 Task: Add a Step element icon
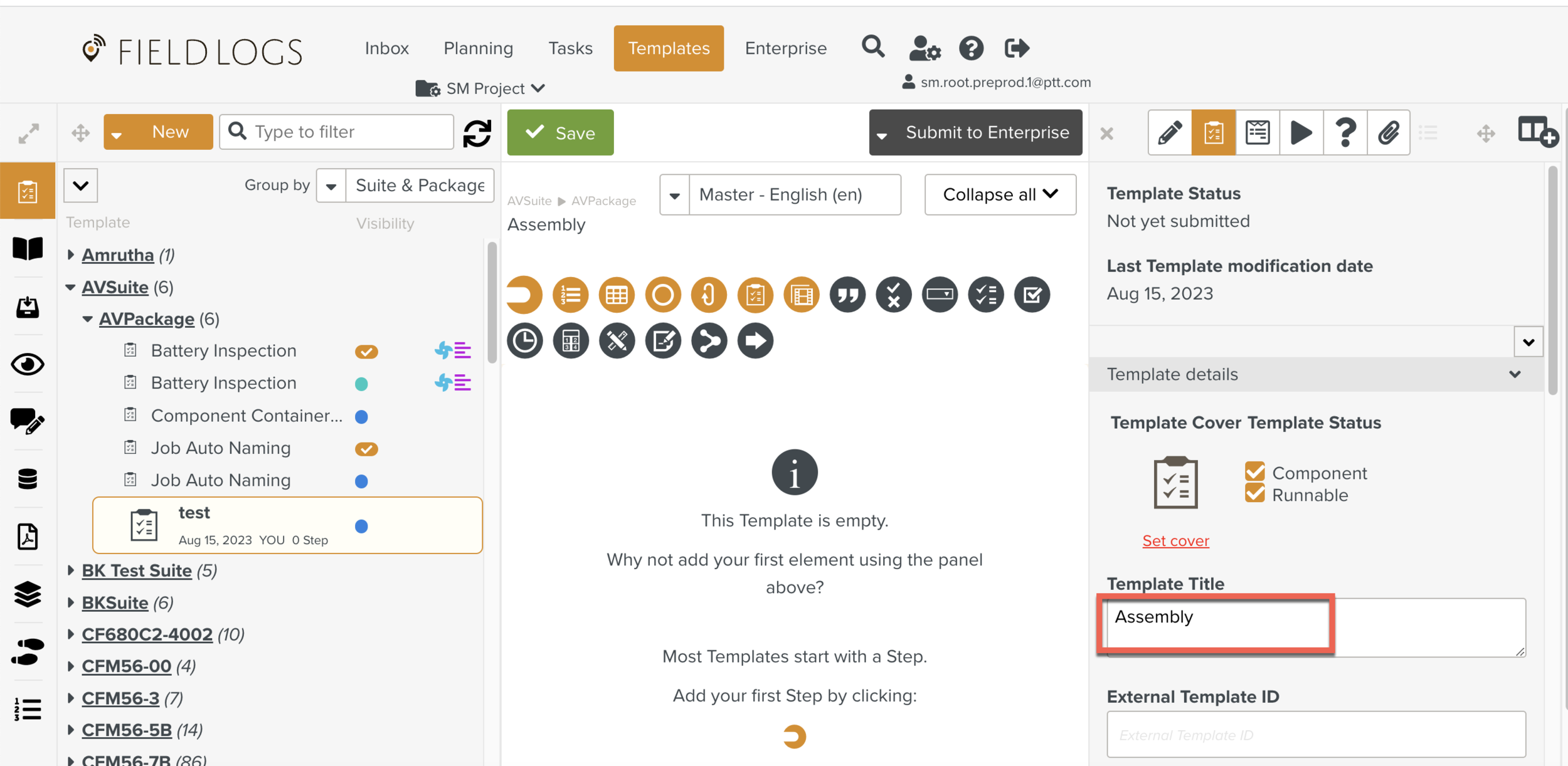click(524, 295)
